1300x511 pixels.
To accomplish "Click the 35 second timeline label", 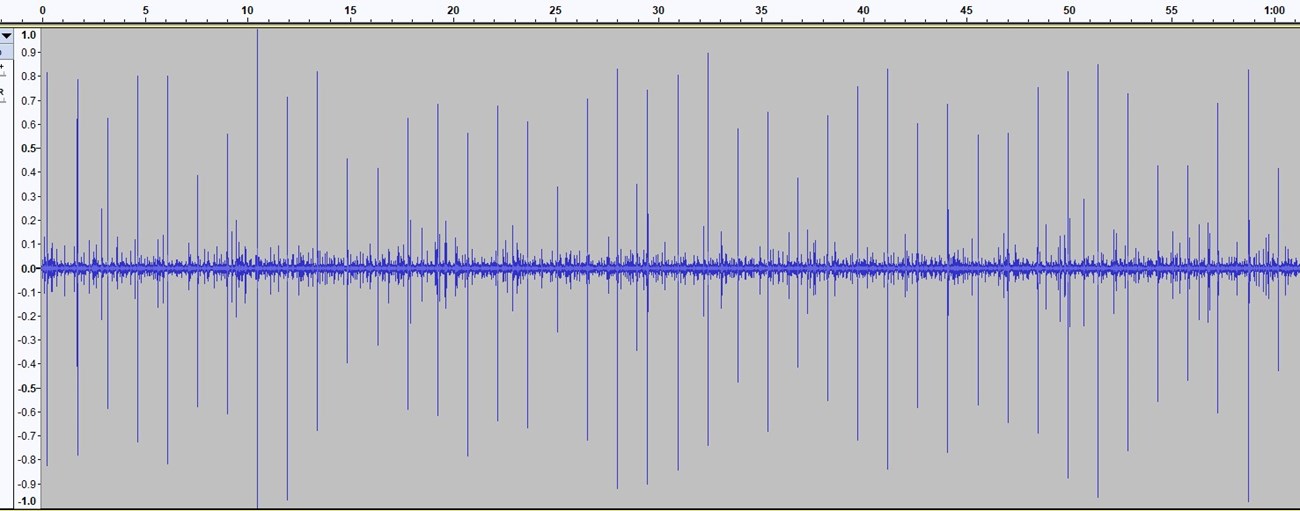I will click(x=761, y=10).
